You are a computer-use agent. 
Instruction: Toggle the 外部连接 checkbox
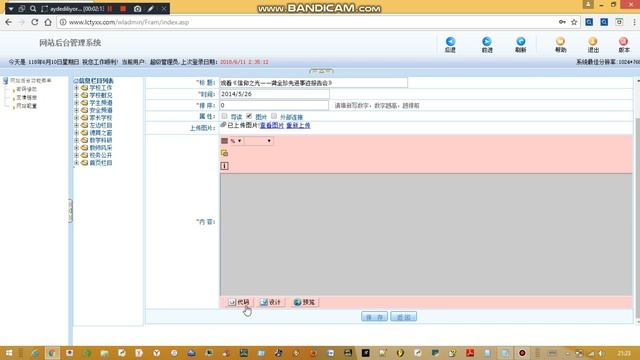(274, 116)
